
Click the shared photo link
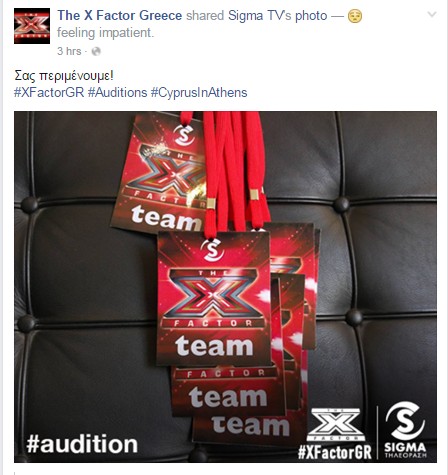click(311, 15)
